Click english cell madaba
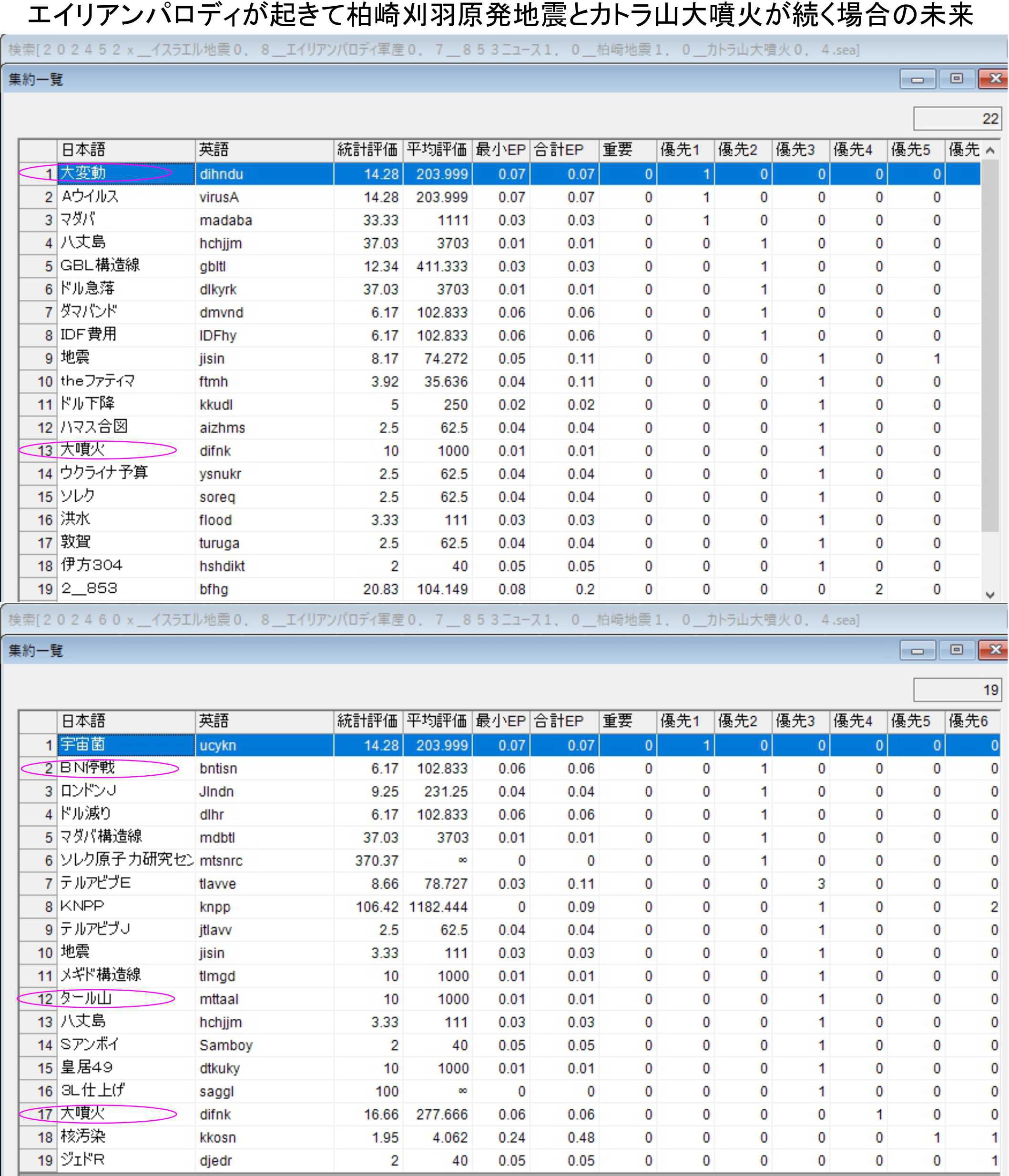The height and width of the screenshot is (1176, 1009). [264, 220]
